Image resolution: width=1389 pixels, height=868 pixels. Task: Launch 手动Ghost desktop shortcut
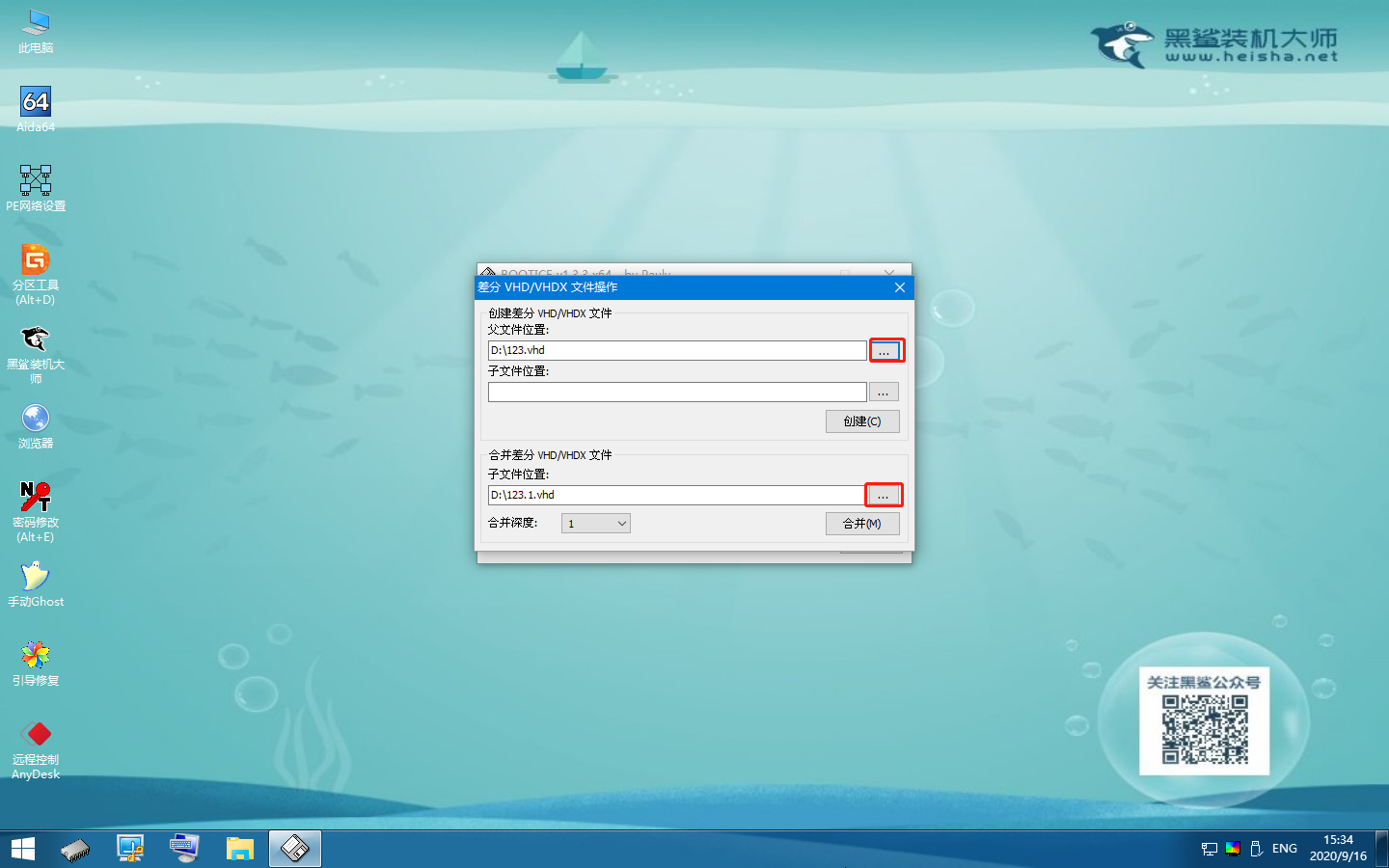click(36, 583)
